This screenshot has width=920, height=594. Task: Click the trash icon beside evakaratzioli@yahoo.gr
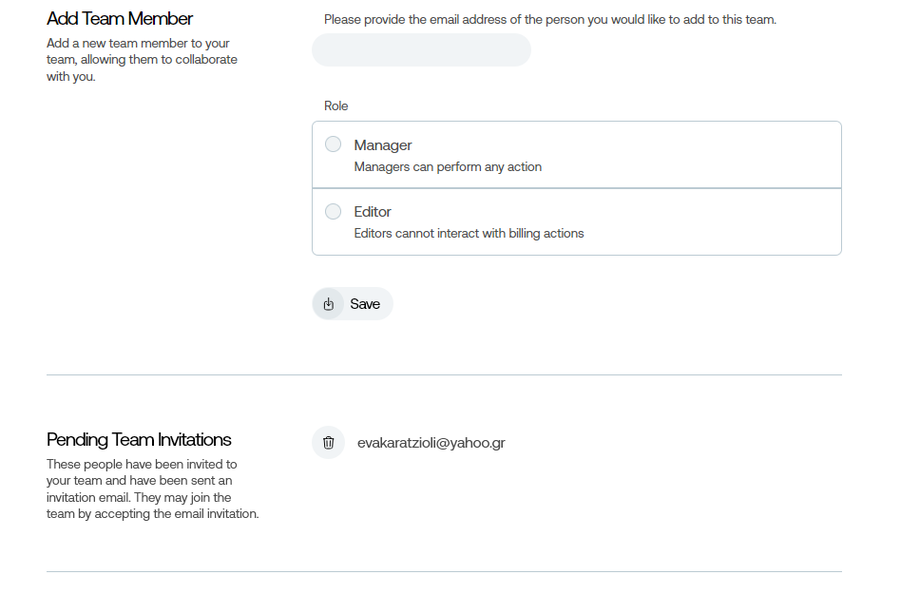coord(328,442)
